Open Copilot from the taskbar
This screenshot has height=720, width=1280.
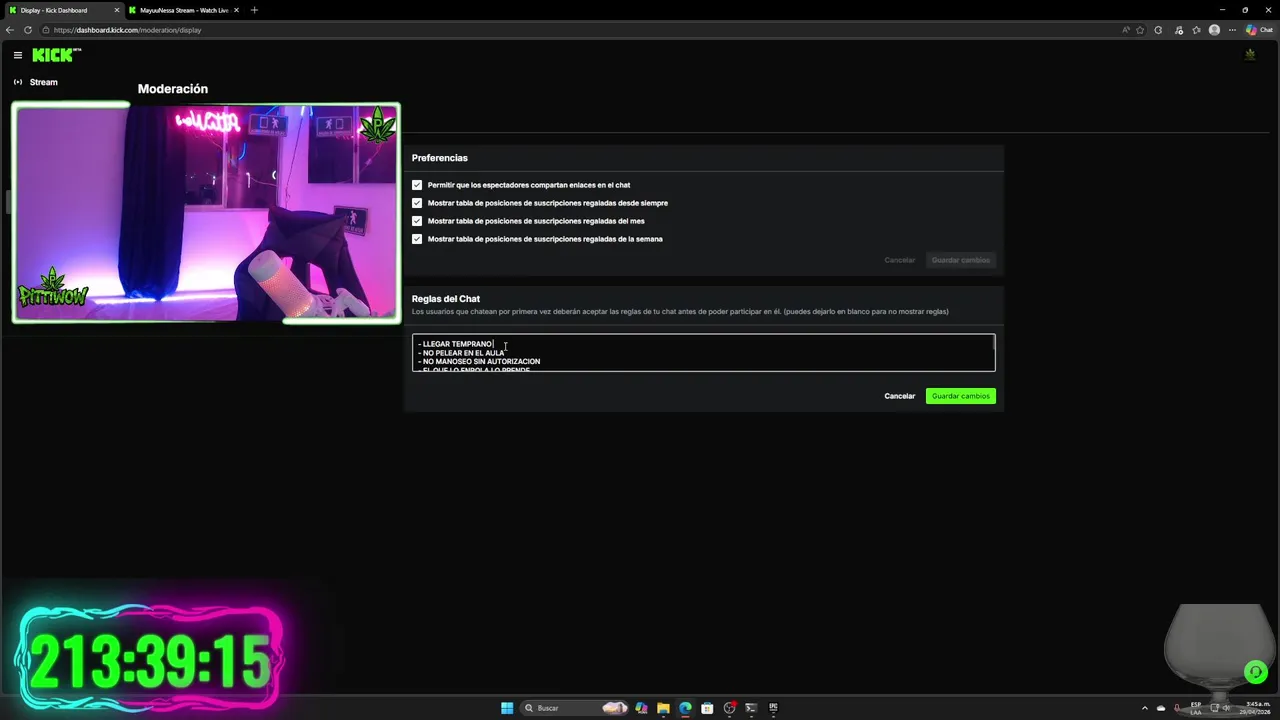641,708
